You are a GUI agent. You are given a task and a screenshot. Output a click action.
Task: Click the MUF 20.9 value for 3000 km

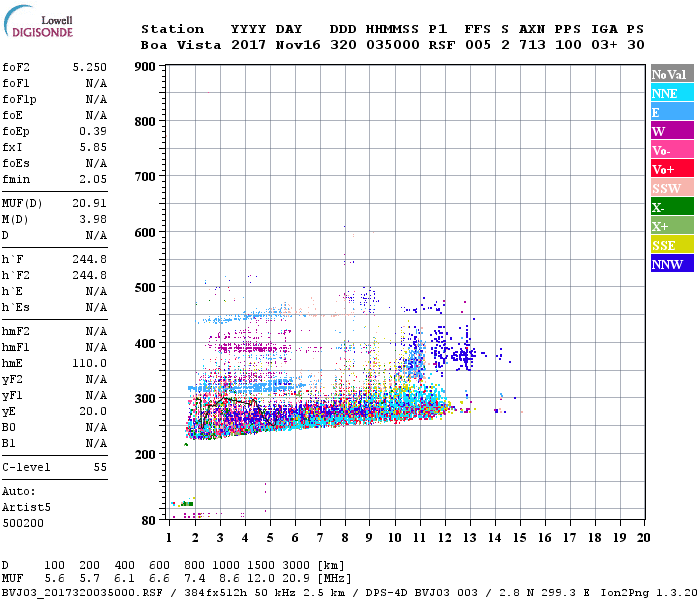click(296, 578)
